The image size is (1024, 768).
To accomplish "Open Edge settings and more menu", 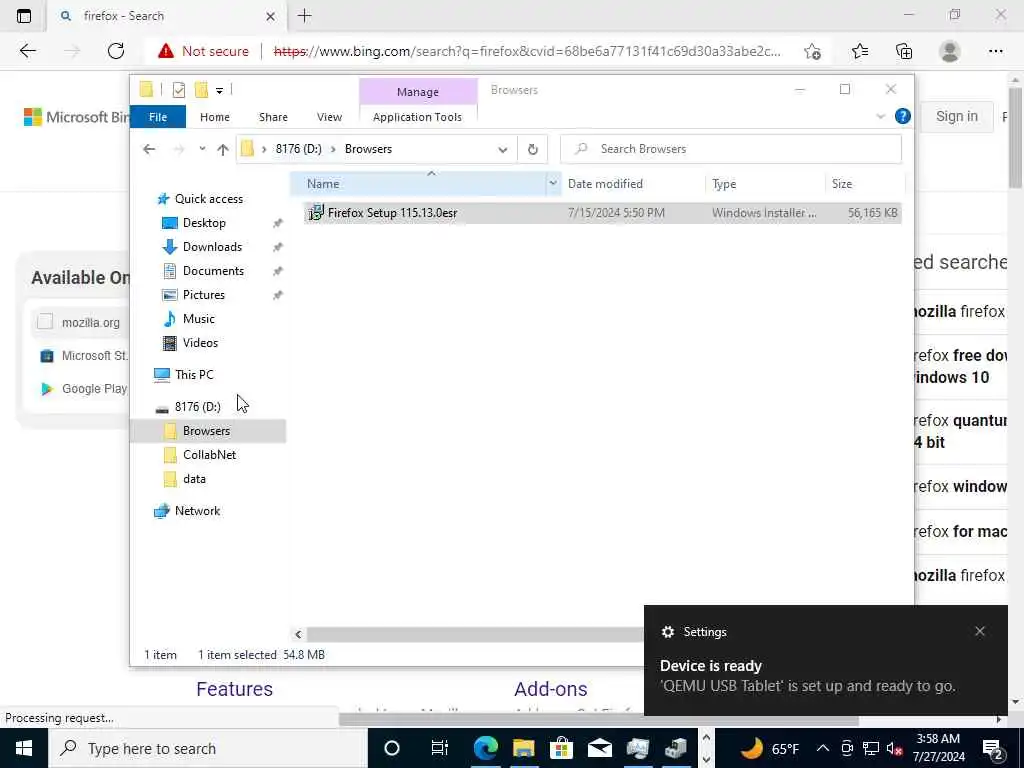I will tap(995, 51).
